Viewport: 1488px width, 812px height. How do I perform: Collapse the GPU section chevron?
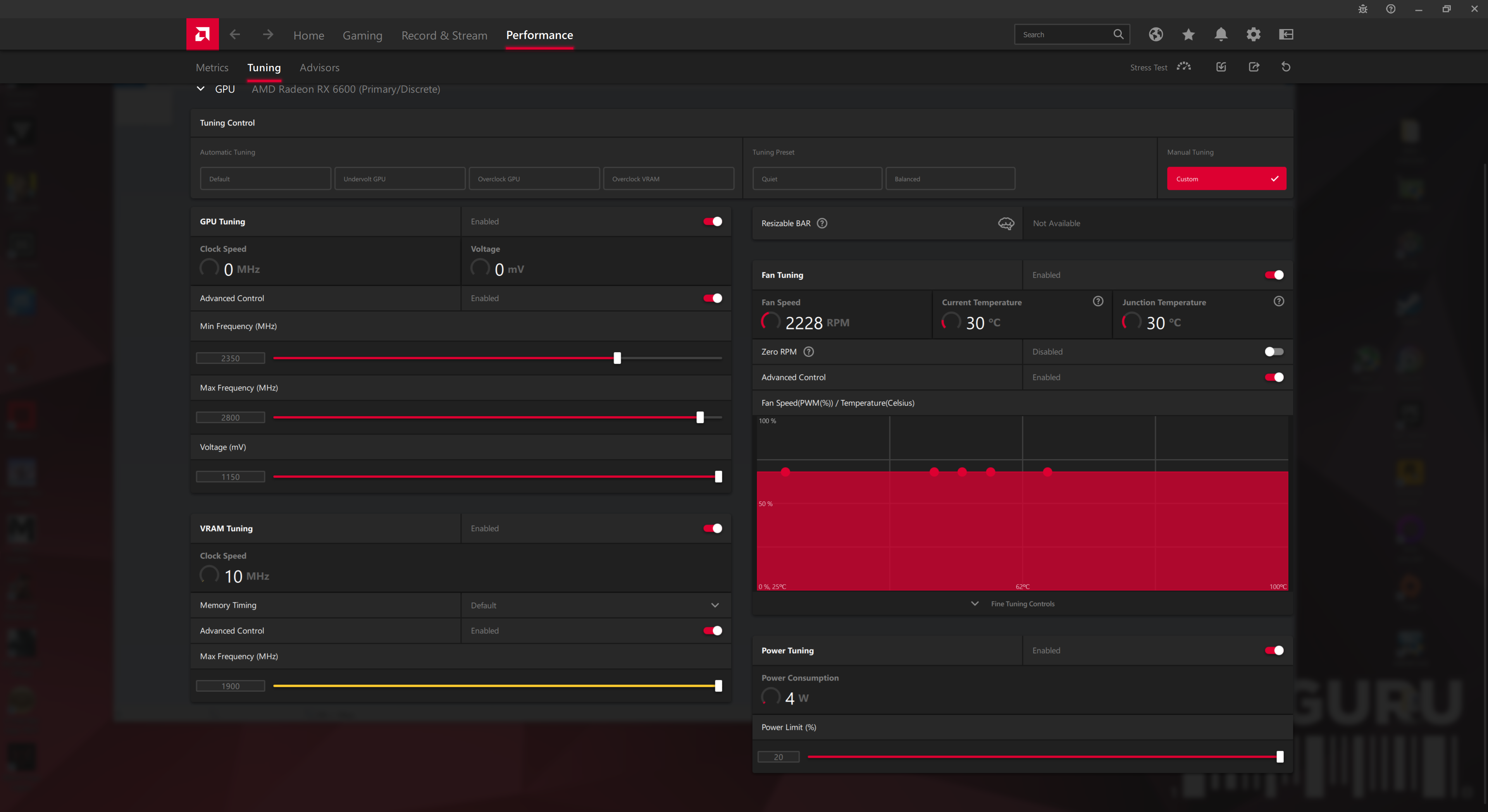pyautogui.click(x=200, y=89)
